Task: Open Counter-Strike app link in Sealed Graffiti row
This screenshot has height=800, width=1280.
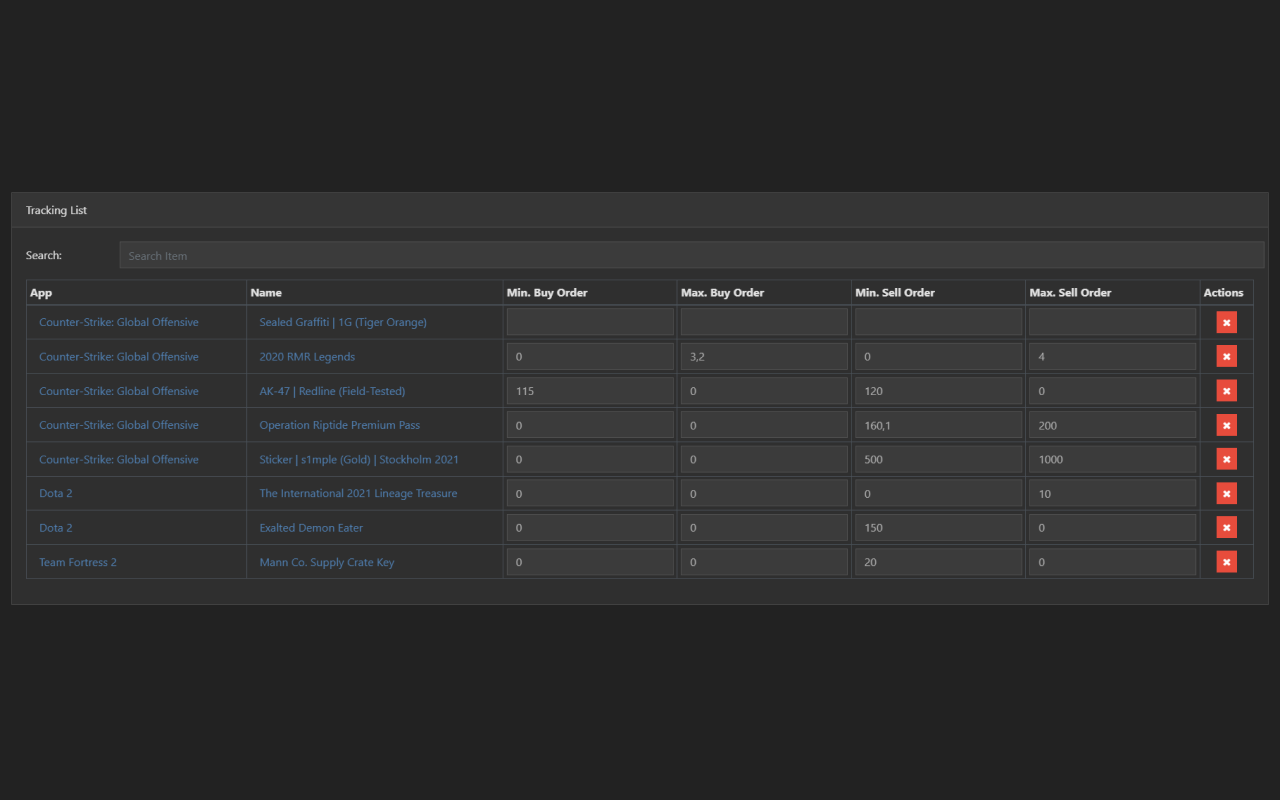Action: point(119,322)
